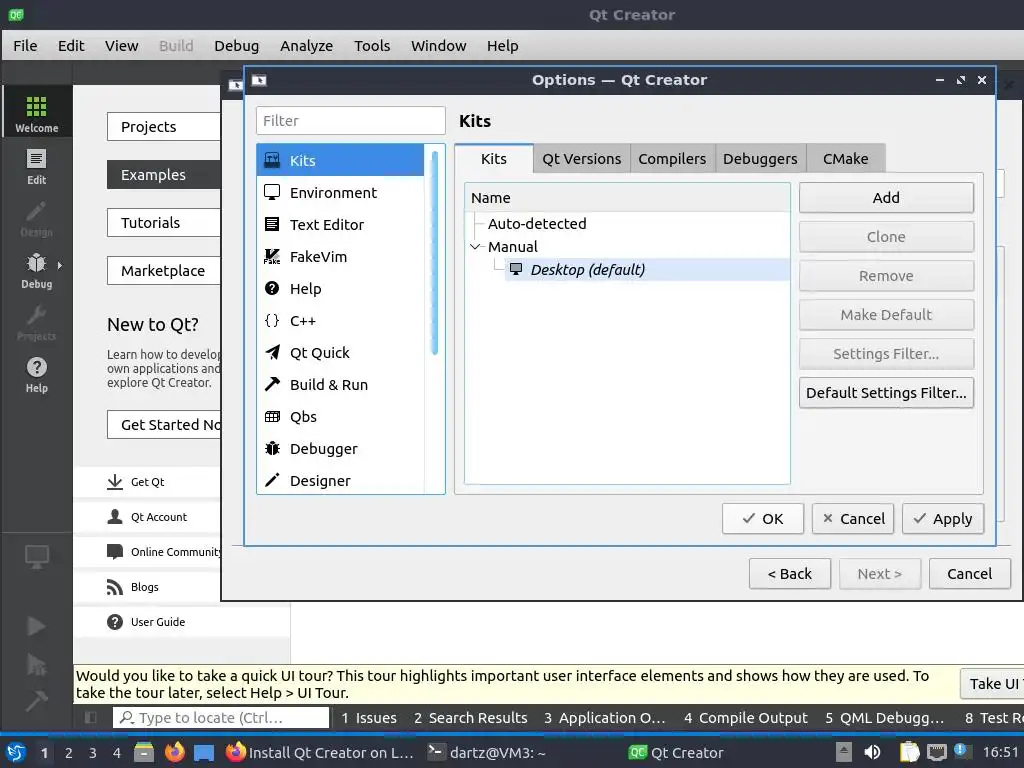
Task: Open C++ options category
Action: coord(340,321)
